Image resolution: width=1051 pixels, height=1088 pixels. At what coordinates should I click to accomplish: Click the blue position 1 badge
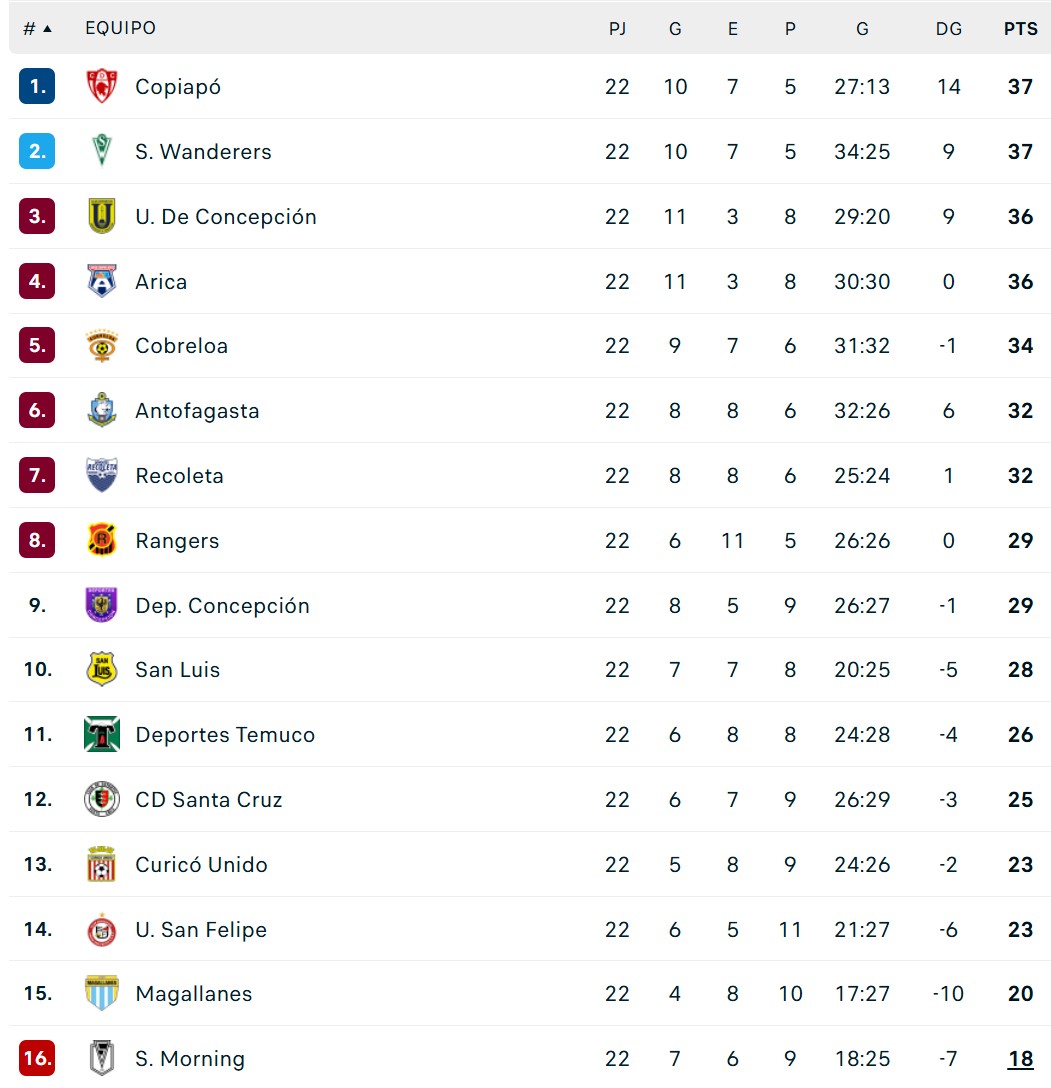[37, 87]
